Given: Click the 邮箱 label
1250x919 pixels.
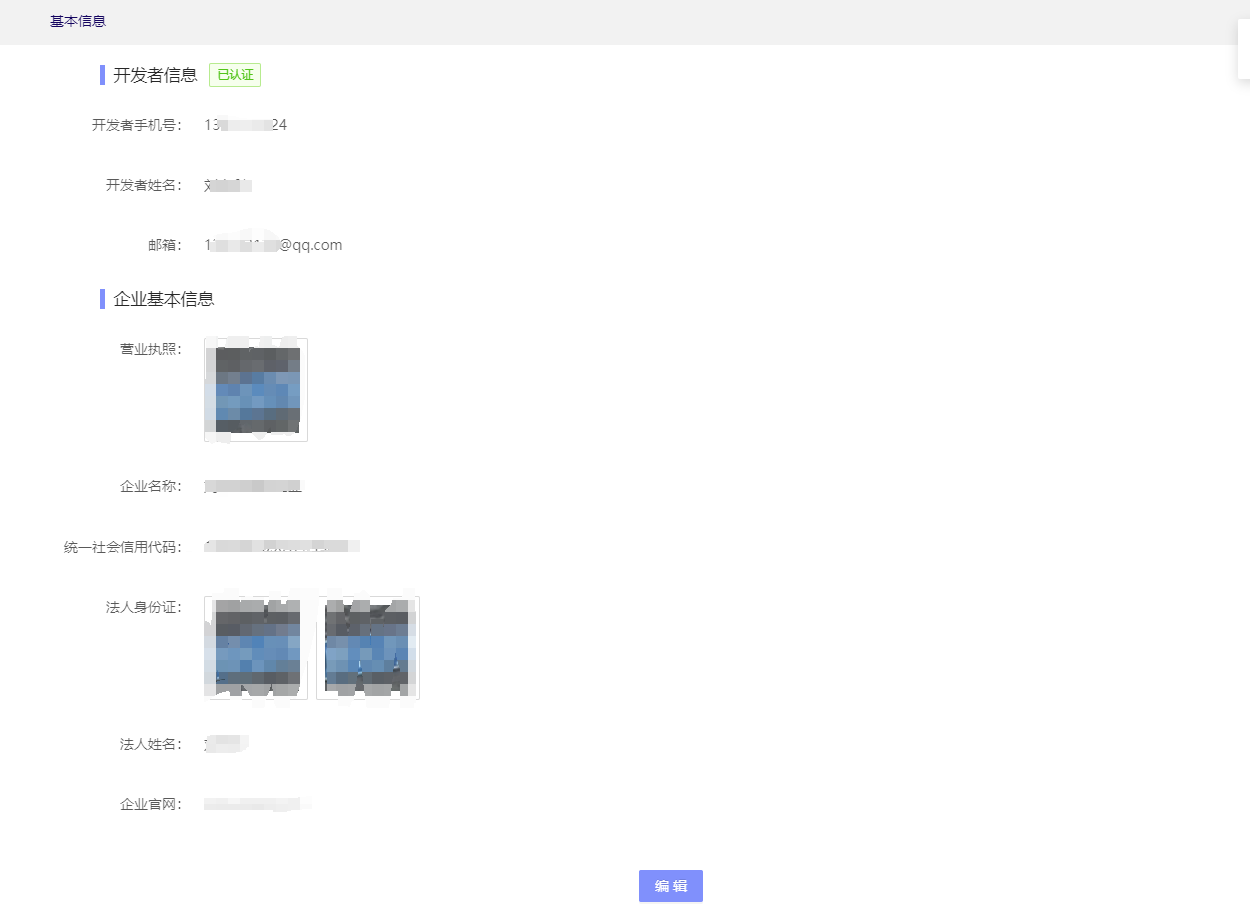Looking at the screenshot, I should tap(165, 245).
